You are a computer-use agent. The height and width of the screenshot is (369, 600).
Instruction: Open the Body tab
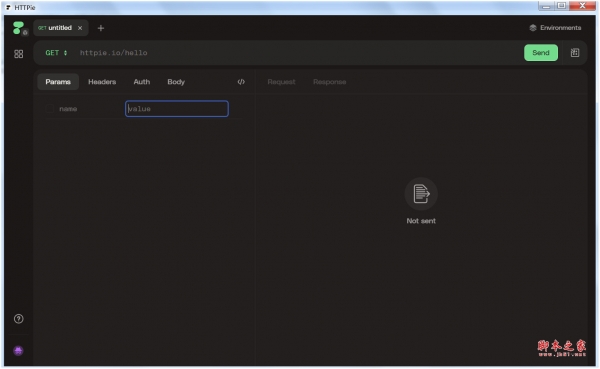click(176, 82)
